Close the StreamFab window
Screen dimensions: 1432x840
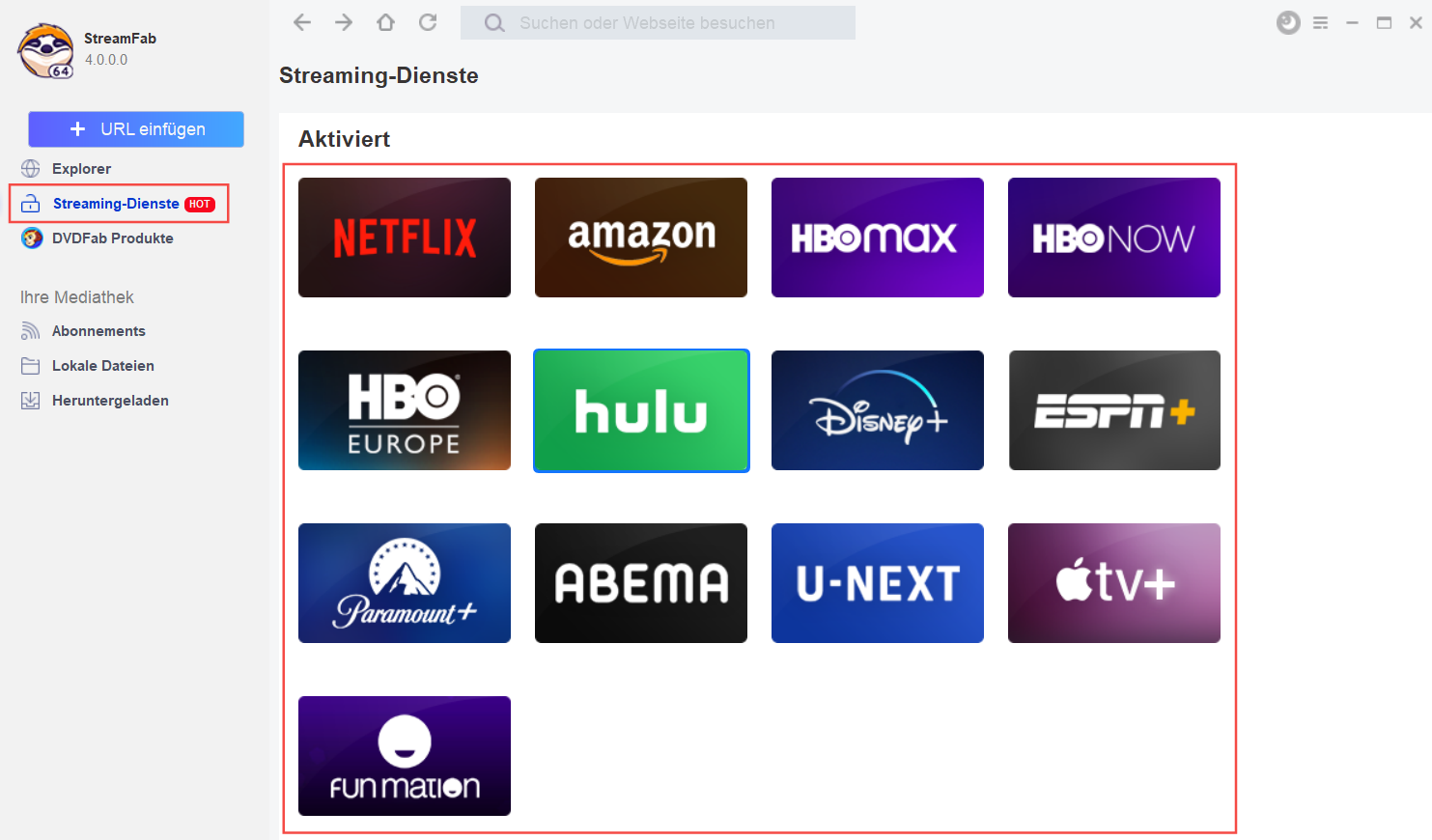(1416, 23)
